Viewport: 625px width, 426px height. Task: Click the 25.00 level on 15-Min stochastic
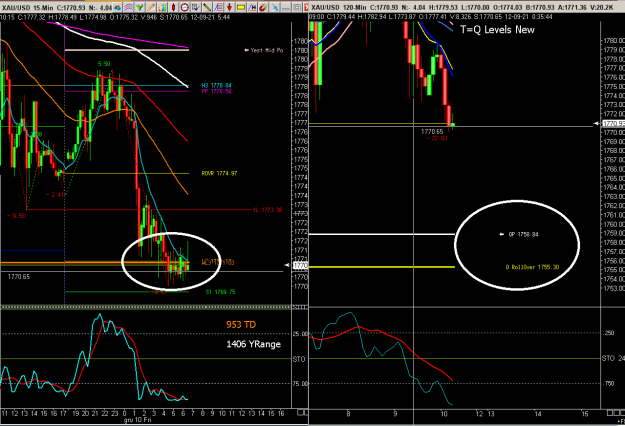tap(301, 334)
